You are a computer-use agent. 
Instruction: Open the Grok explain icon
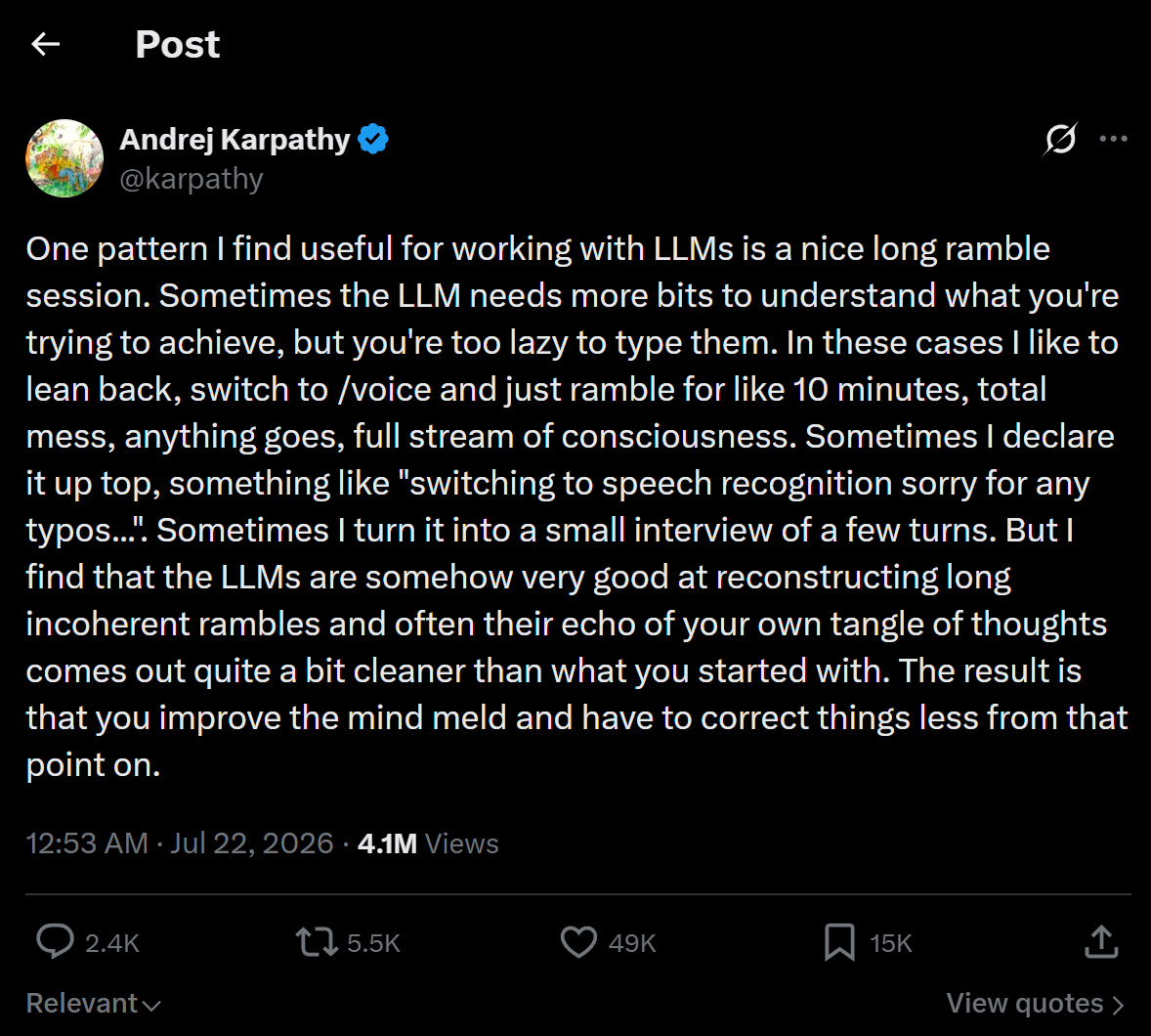click(1060, 139)
